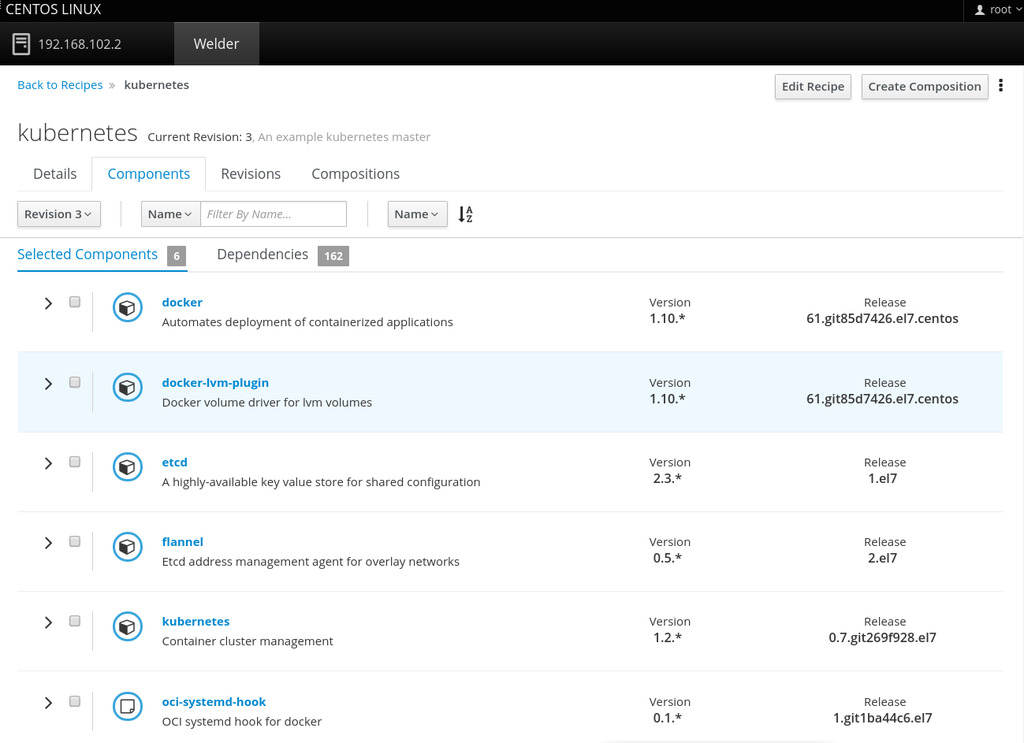Toggle A-Z sort order icon

[465, 214]
